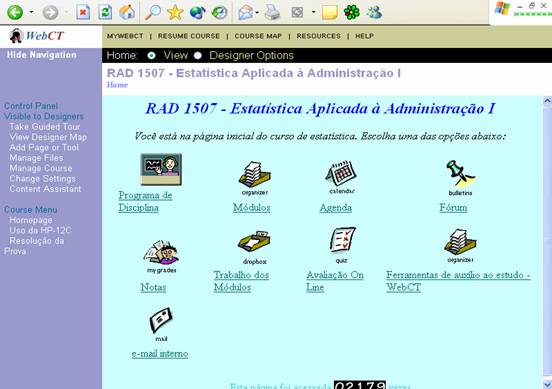
Task: Click Hide Navigation toggle
Action: pos(42,55)
